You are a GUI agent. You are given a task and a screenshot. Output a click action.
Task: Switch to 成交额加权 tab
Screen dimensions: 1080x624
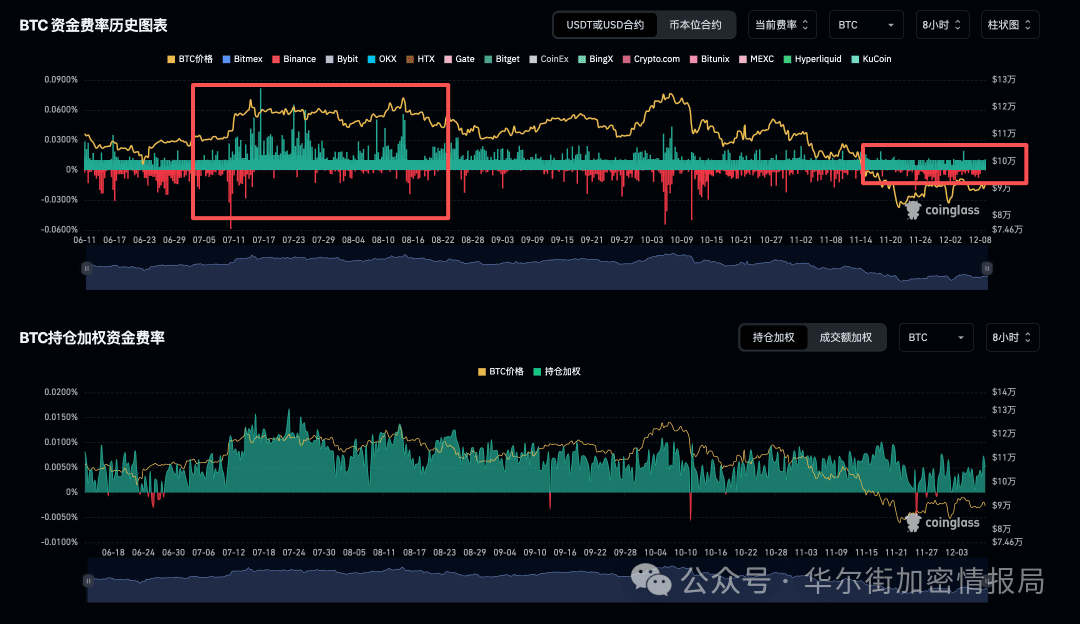pos(846,337)
